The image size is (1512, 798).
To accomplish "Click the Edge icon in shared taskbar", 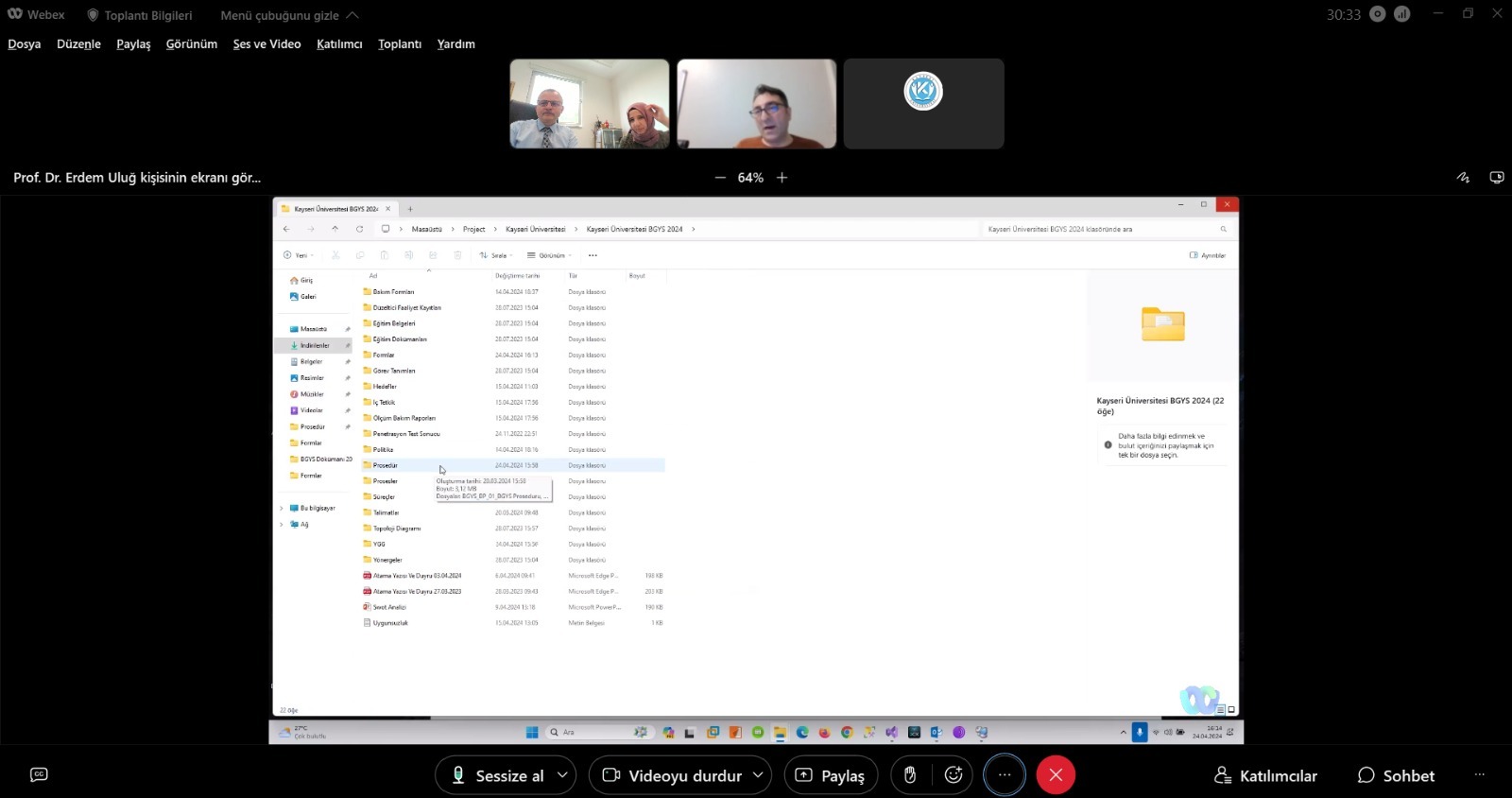I will click(x=802, y=732).
